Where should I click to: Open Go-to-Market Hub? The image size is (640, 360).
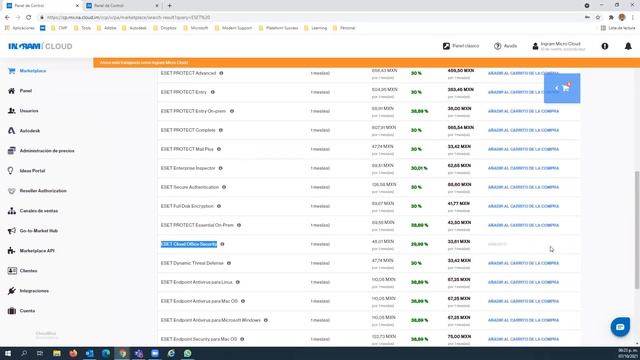(33, 231)
